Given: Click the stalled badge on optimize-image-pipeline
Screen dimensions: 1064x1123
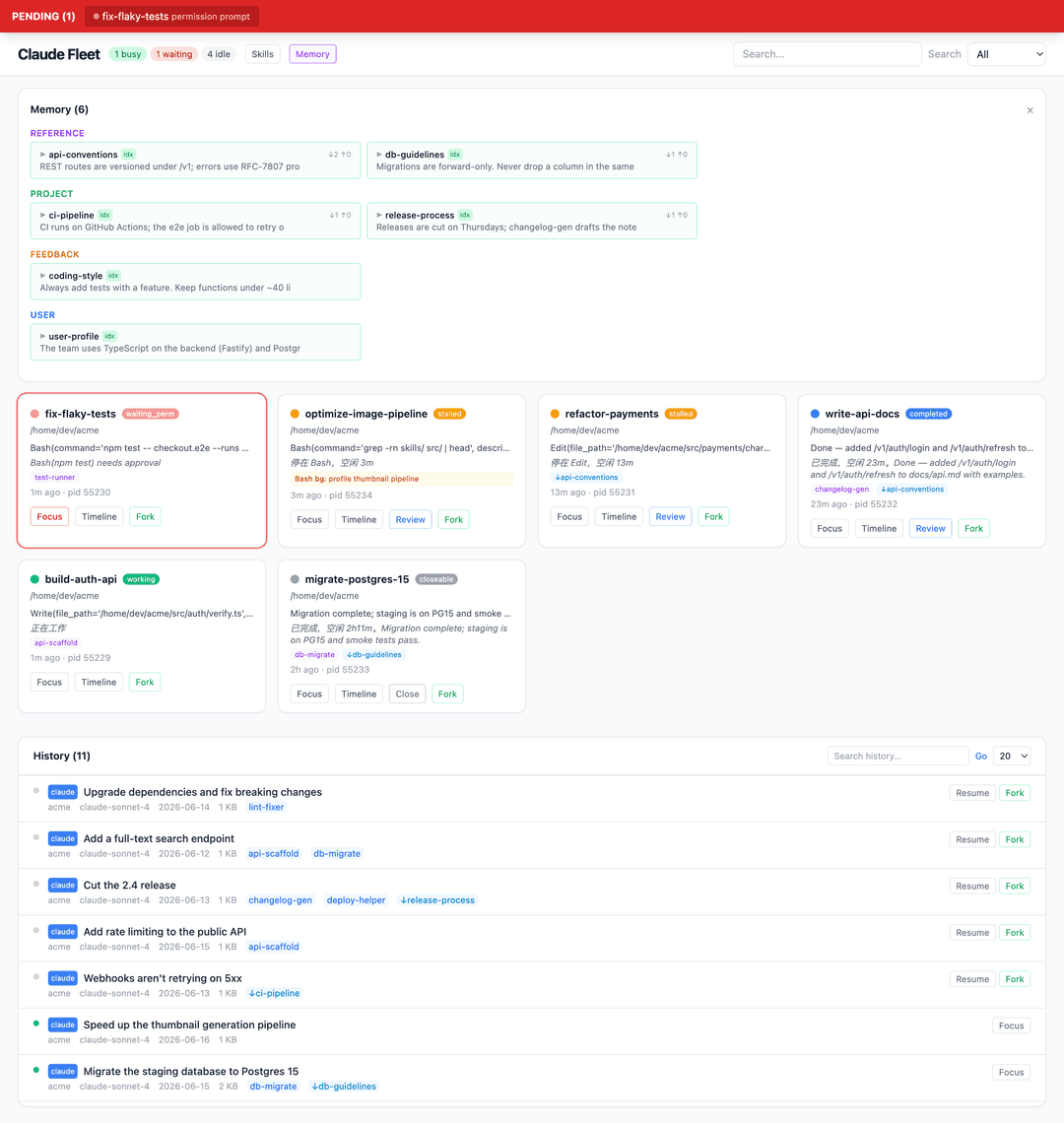Looking at the screenshot, I should [x=449, y=414].
